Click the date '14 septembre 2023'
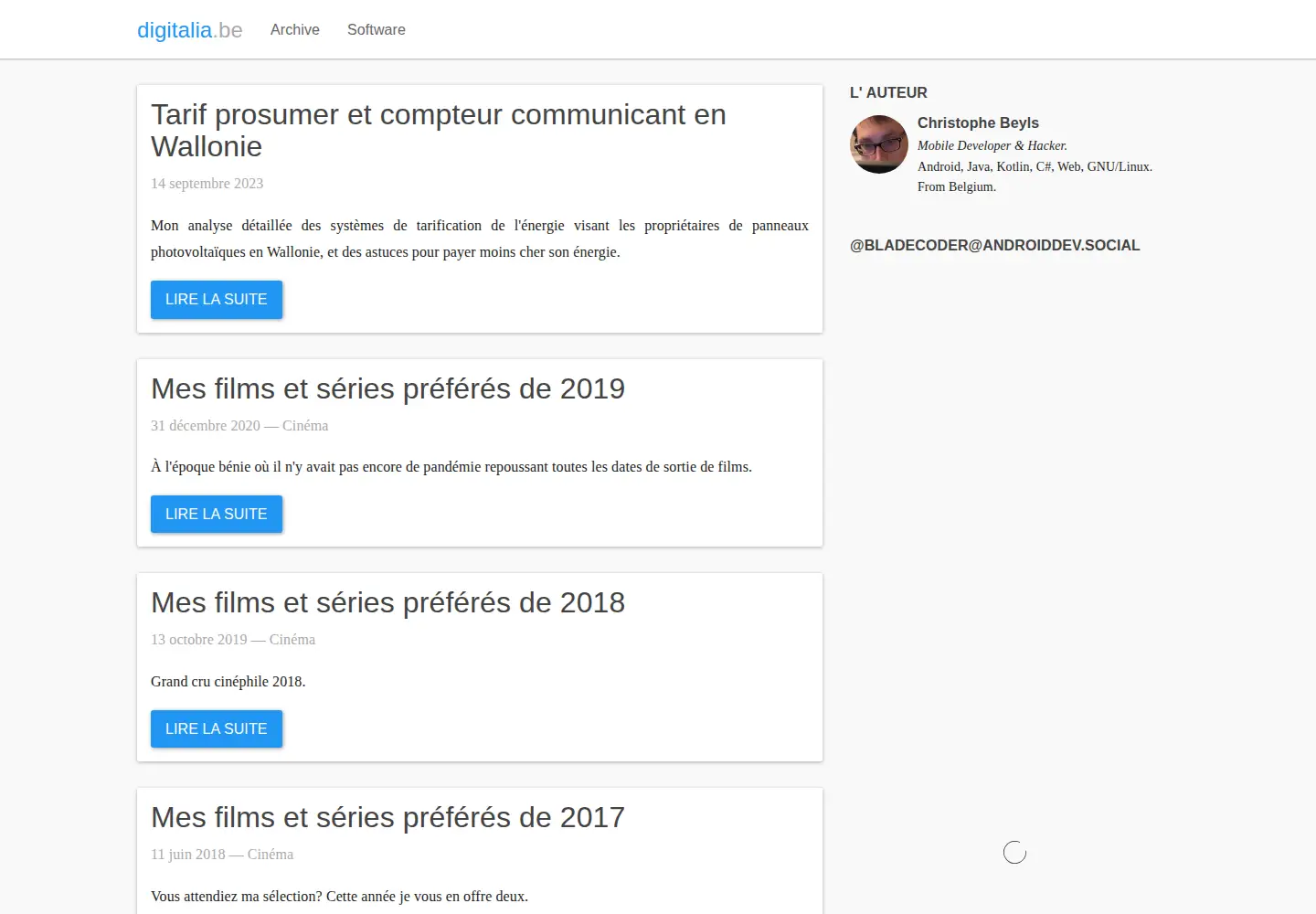Viewport: 1316px width, 914px height. [x=207, y=184]
